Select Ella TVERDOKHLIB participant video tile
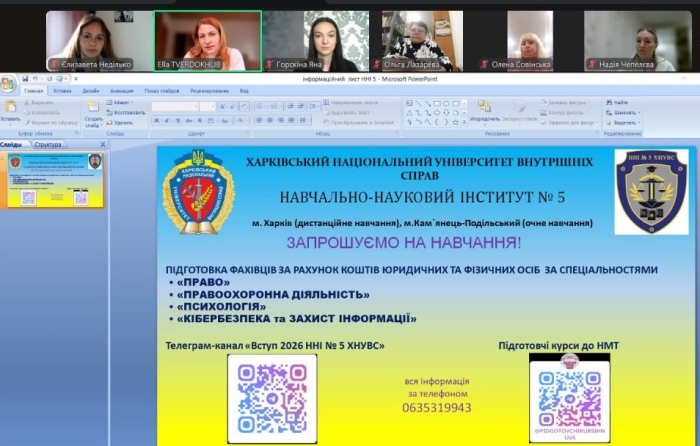The height and width of the screenshot is (446, 700). tap(207, 41)
